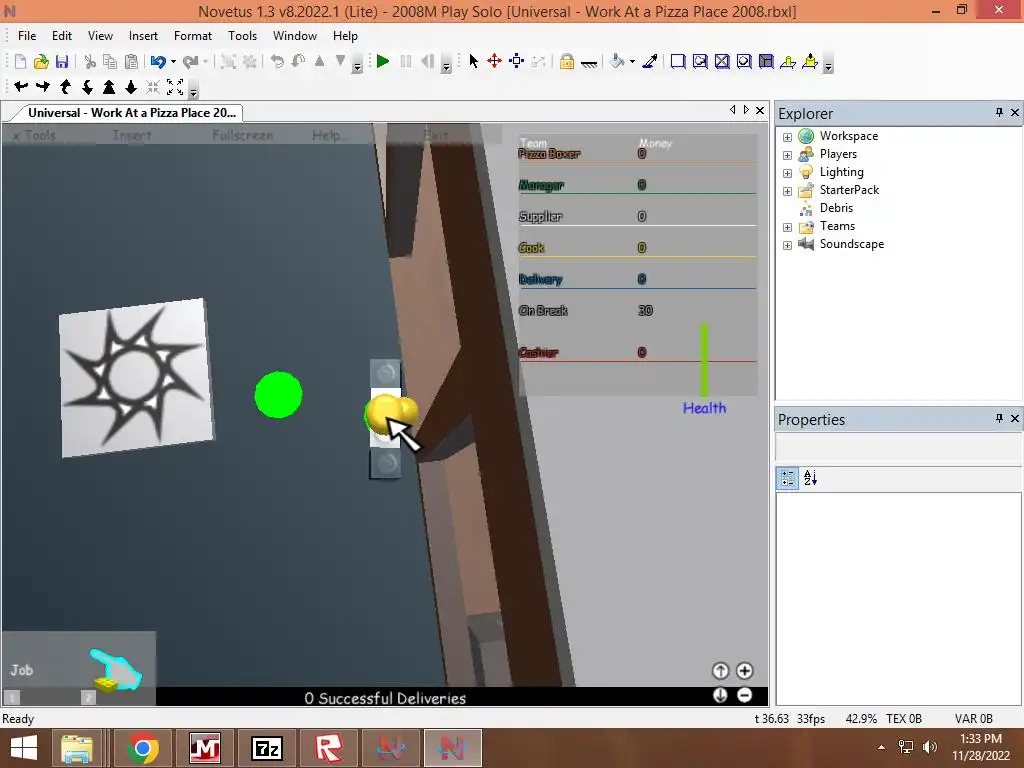Click the in-game Exit button
Viewport: 1024px width, 768px height.
(436, 135)
